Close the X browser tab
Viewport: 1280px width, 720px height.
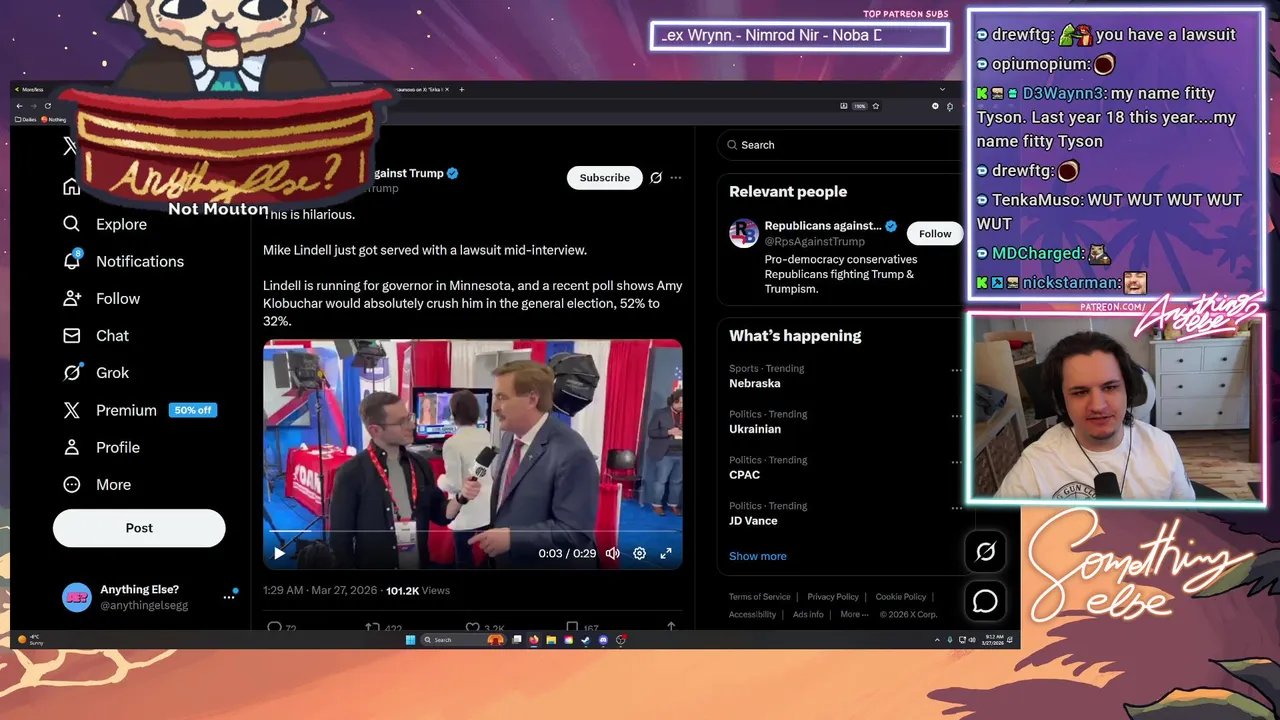tap(447, 89)
